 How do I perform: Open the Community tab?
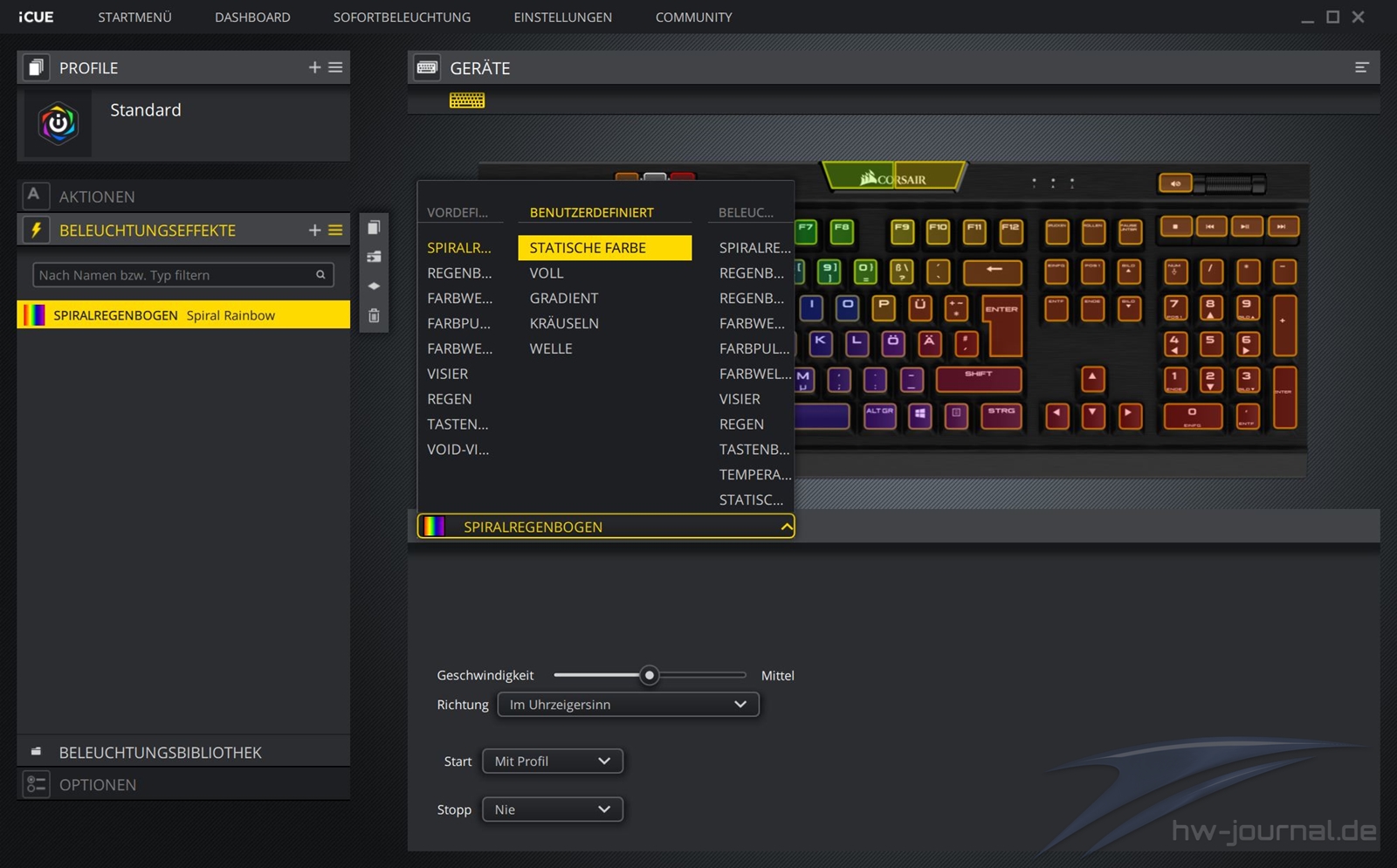[693, 17]
